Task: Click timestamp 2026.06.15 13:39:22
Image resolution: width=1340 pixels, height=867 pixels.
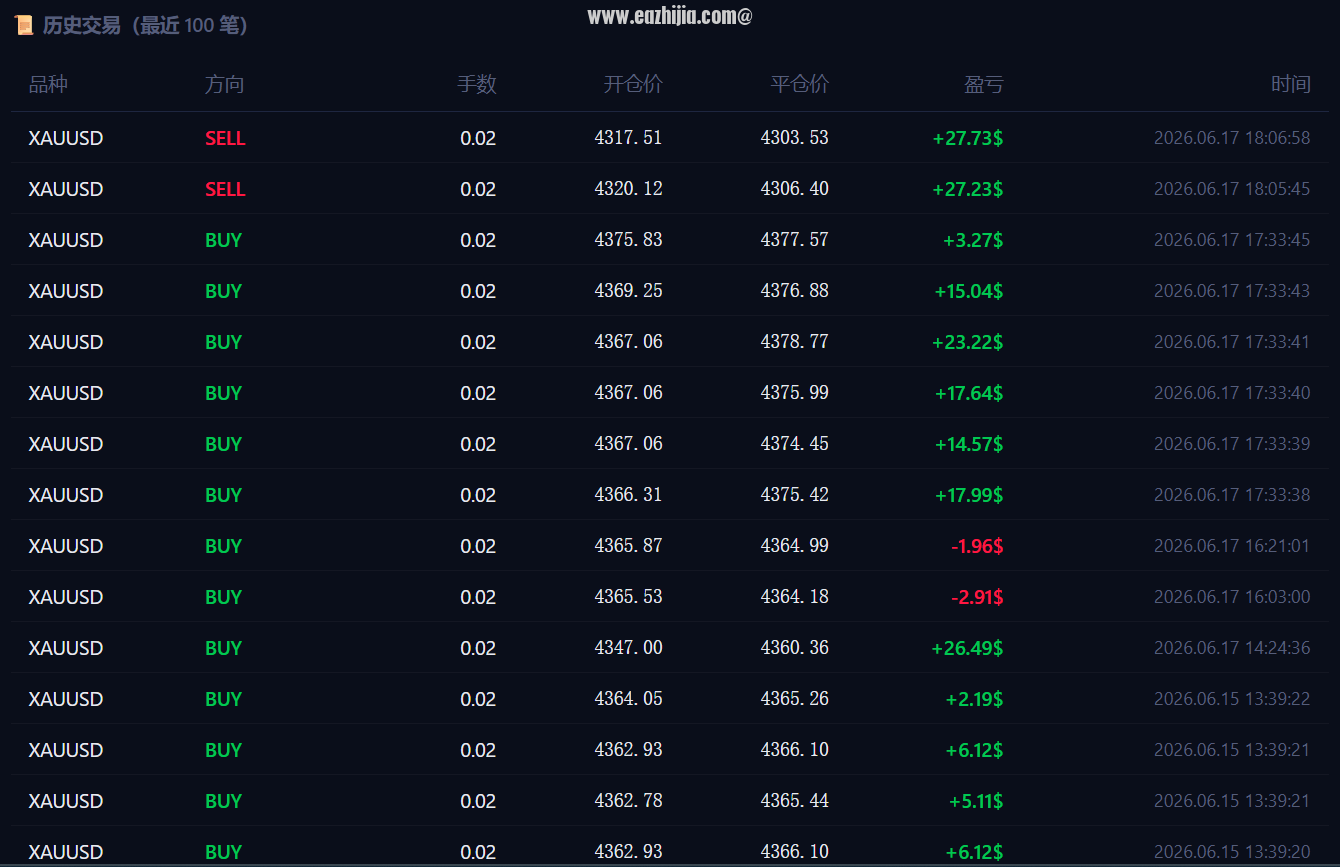Action: click(x=1232, y=699)
